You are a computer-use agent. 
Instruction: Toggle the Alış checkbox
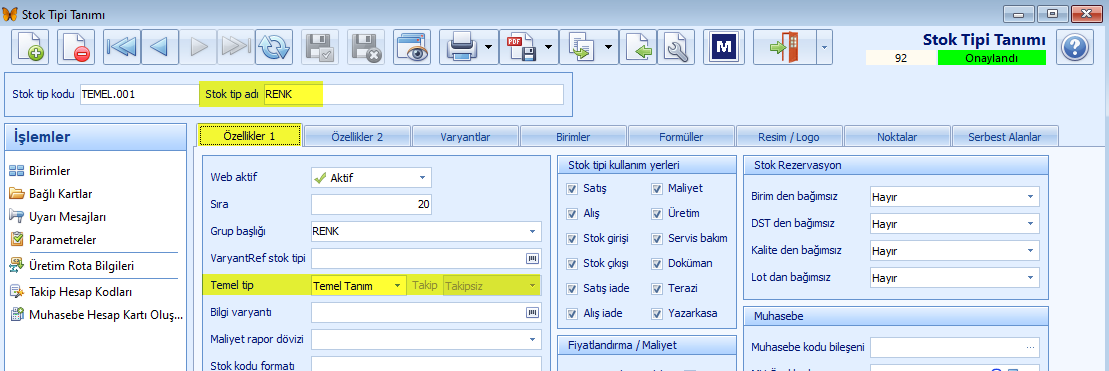click(x=571, y=213)
